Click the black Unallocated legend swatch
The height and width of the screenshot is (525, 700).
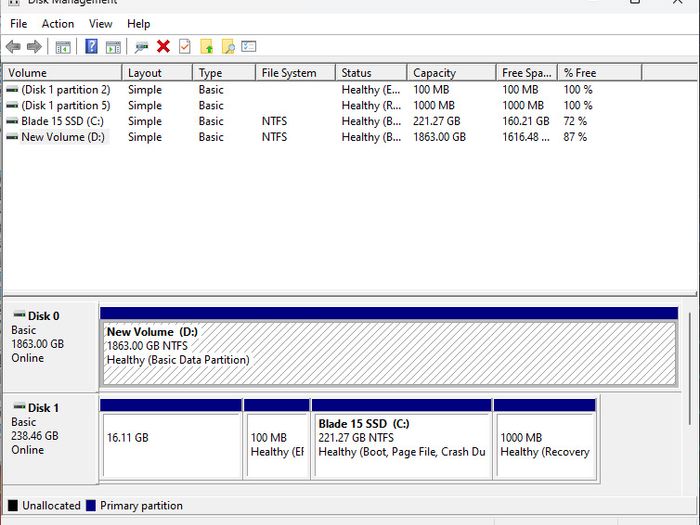tap(13, 505)
